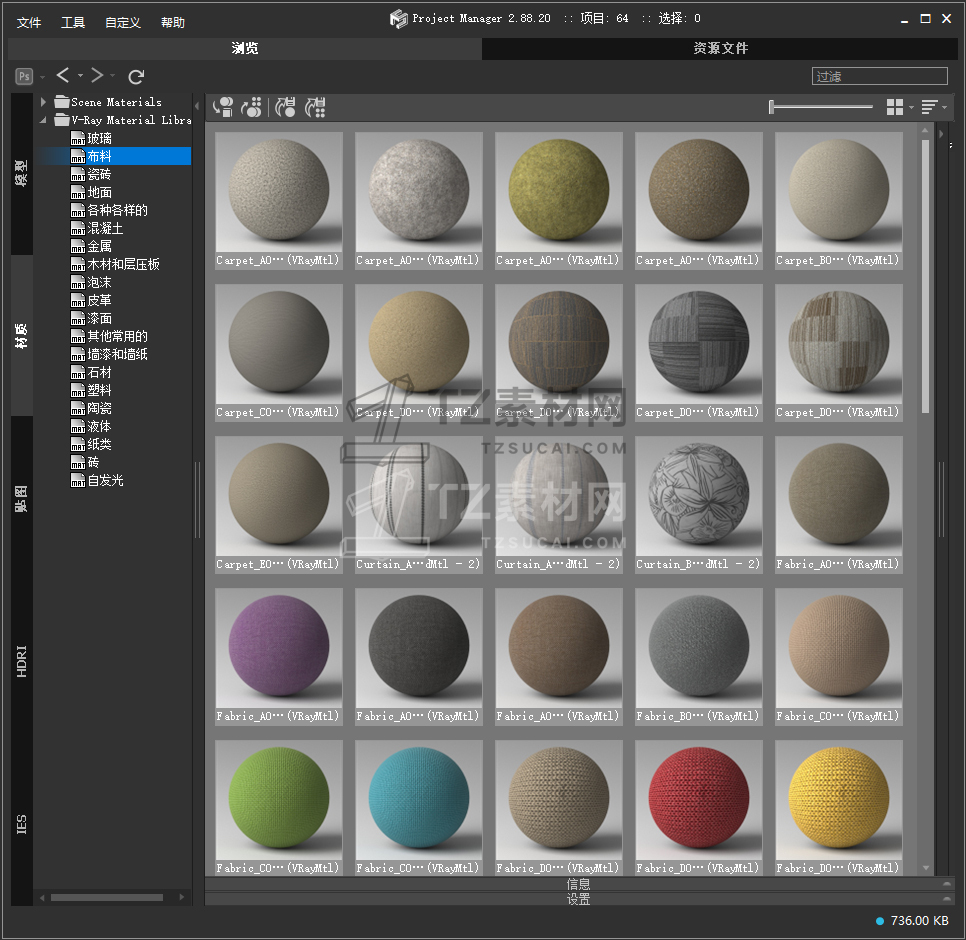The image size is (966, 940).
Task: Open the sort order lines icon
Action: click(x=929, y=107)
